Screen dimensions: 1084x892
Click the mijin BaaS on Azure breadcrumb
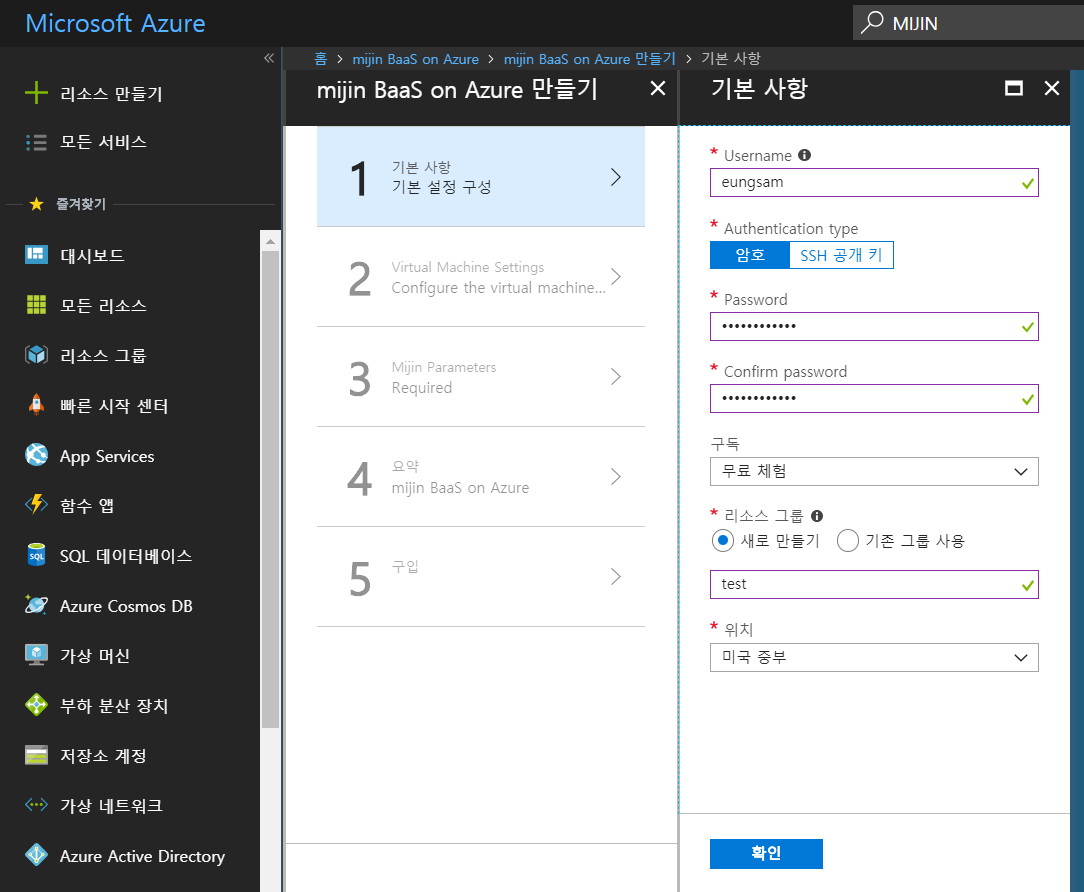(x=415, y=59)
